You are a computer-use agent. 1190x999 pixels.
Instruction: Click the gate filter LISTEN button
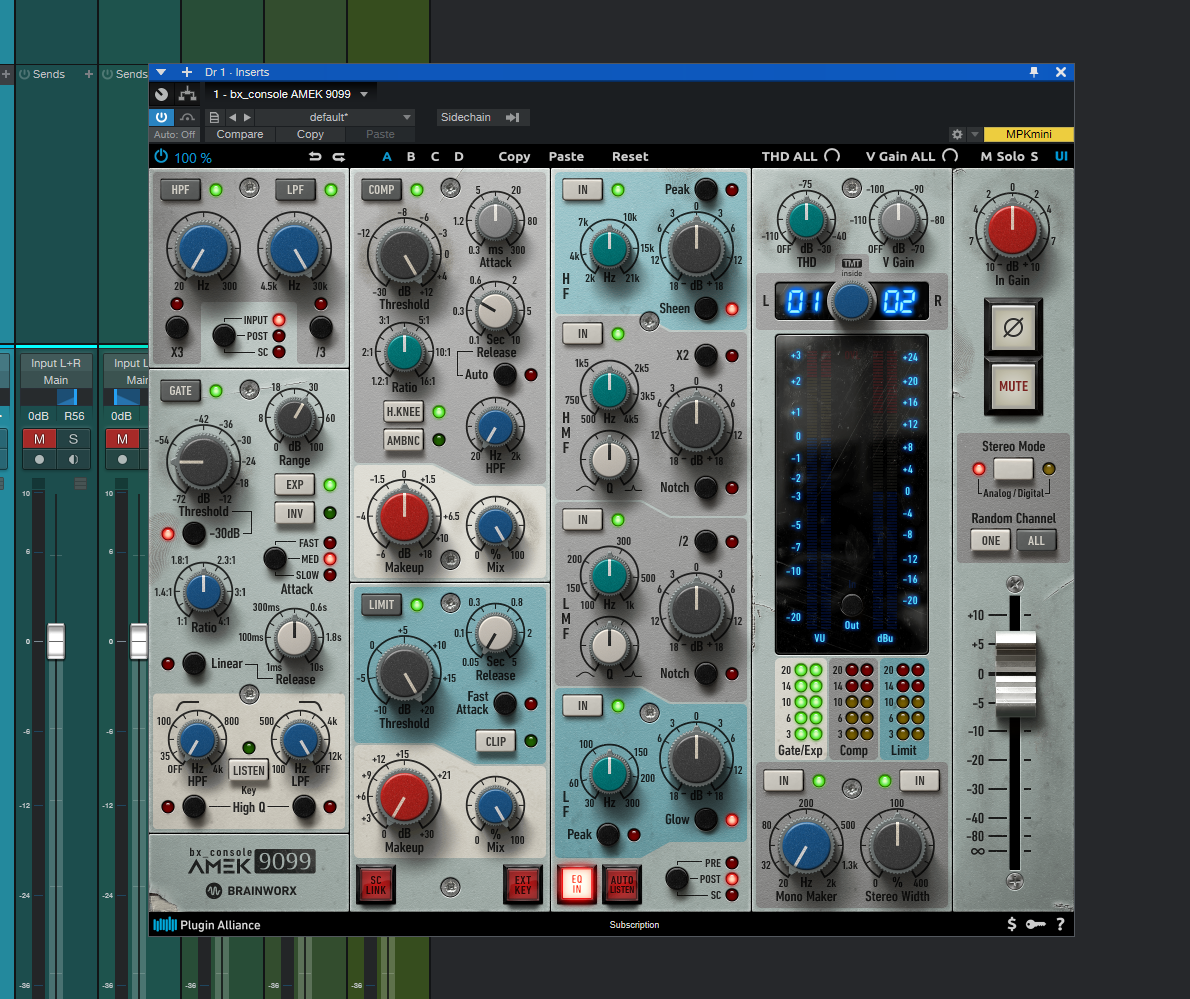pyautogui.click(x=249, y=771)
